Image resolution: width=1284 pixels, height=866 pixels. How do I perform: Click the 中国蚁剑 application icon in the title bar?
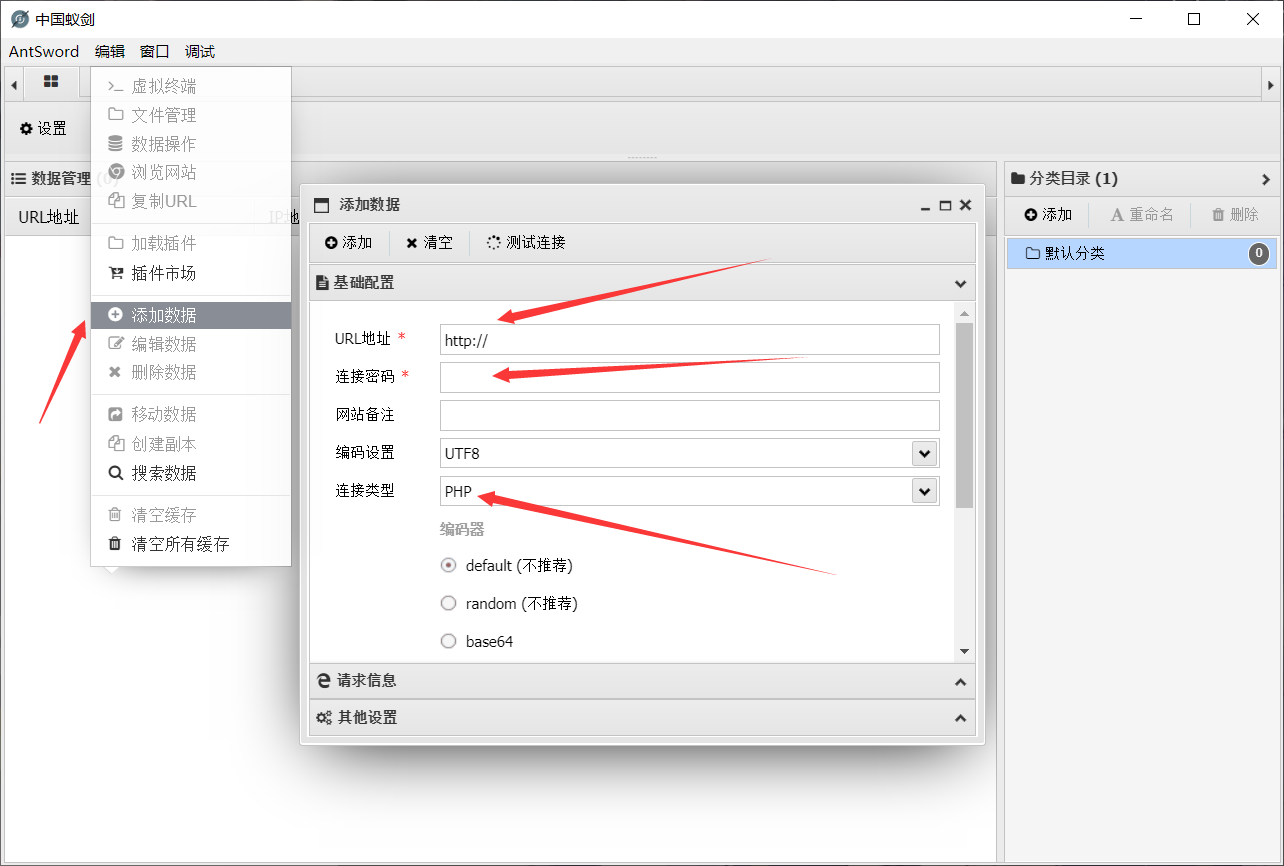[19, 19]
